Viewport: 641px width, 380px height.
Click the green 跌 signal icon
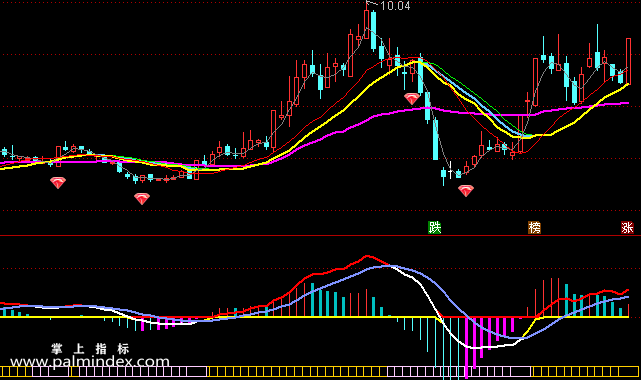click(x=435, y=228)
